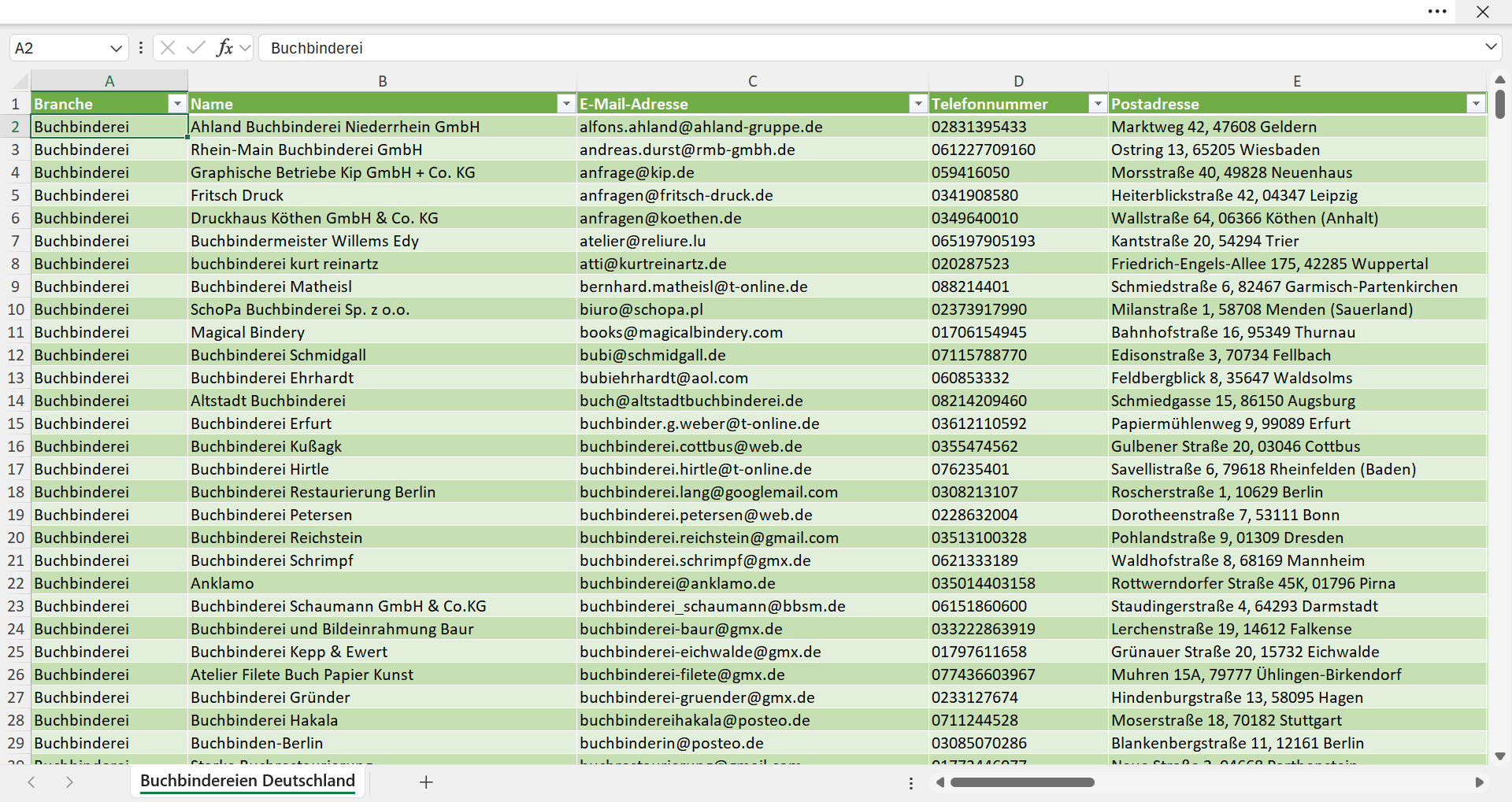The width and height of the screenshot is (1512, 802).
Task: Click next sheet navigation arrow
Action: pyautogui.click(x=69, y=782)
